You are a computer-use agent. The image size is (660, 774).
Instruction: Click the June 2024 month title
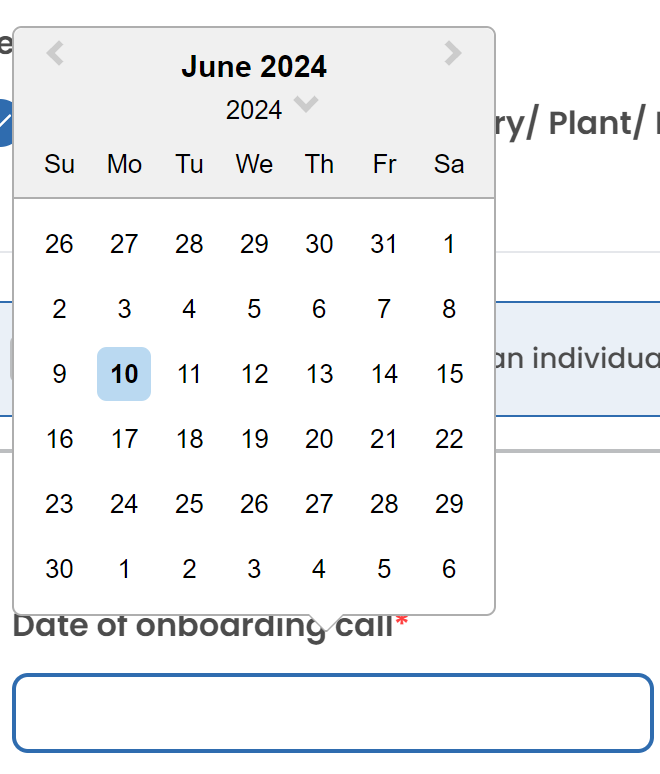pos(254,67)
